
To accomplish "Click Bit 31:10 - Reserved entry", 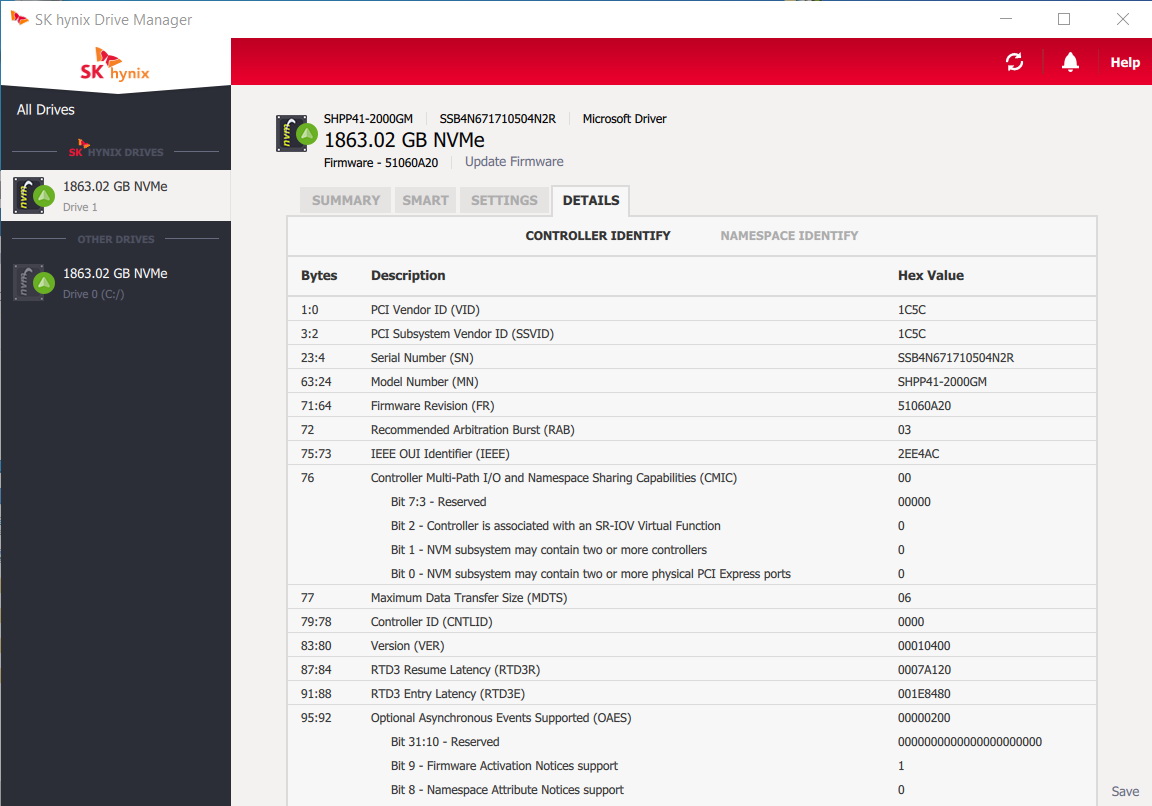I will click(x=444, y=742).
